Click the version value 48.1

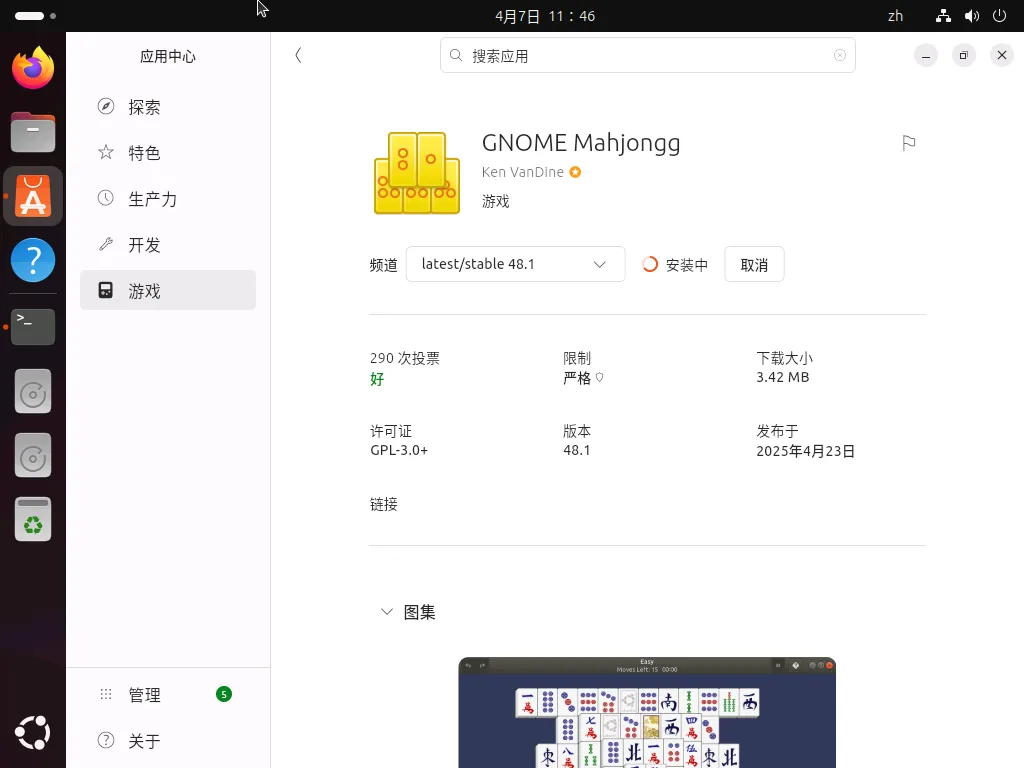pyautogui.click(x=577, y=450)
